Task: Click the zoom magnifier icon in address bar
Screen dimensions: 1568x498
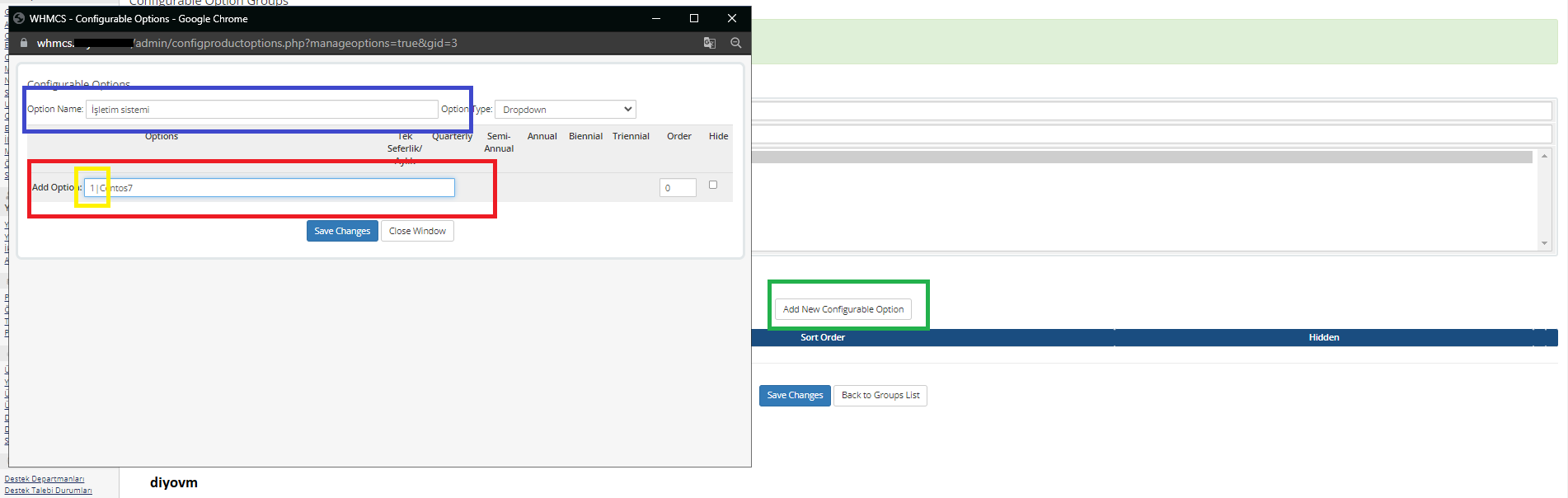Action: point(736,43)
